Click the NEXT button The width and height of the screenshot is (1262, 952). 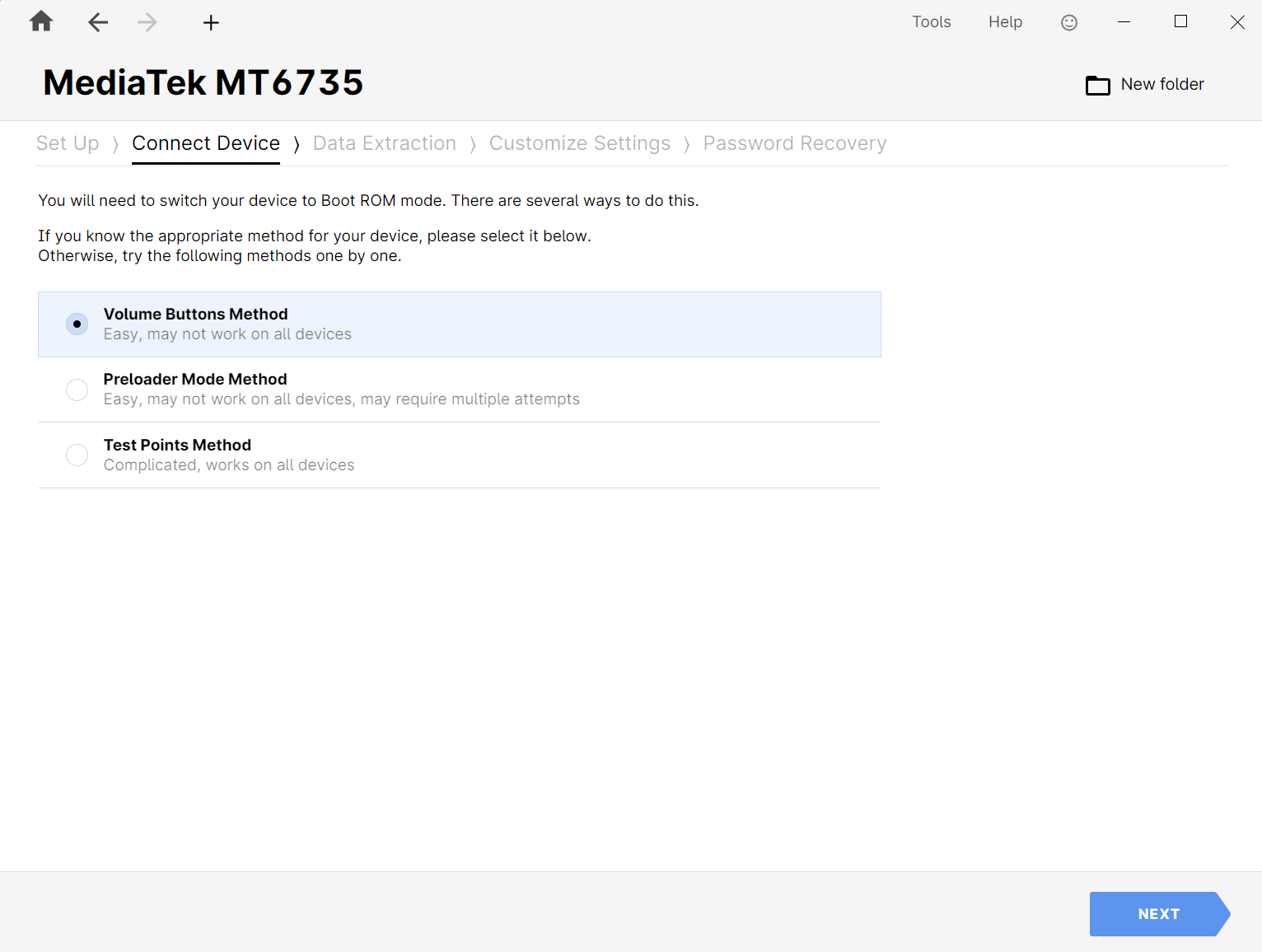tap(1160, 914)
